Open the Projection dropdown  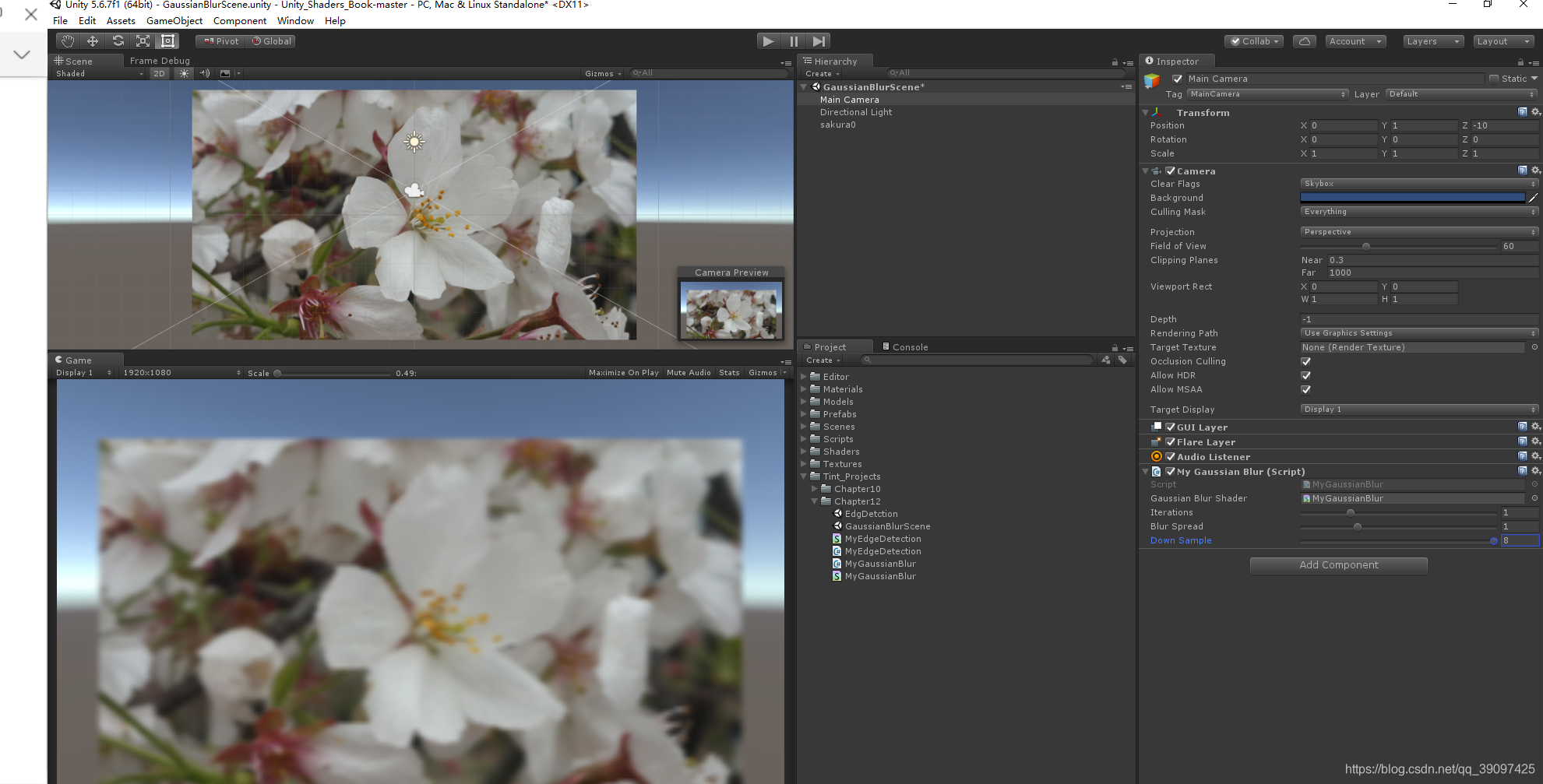[1419, 232]
